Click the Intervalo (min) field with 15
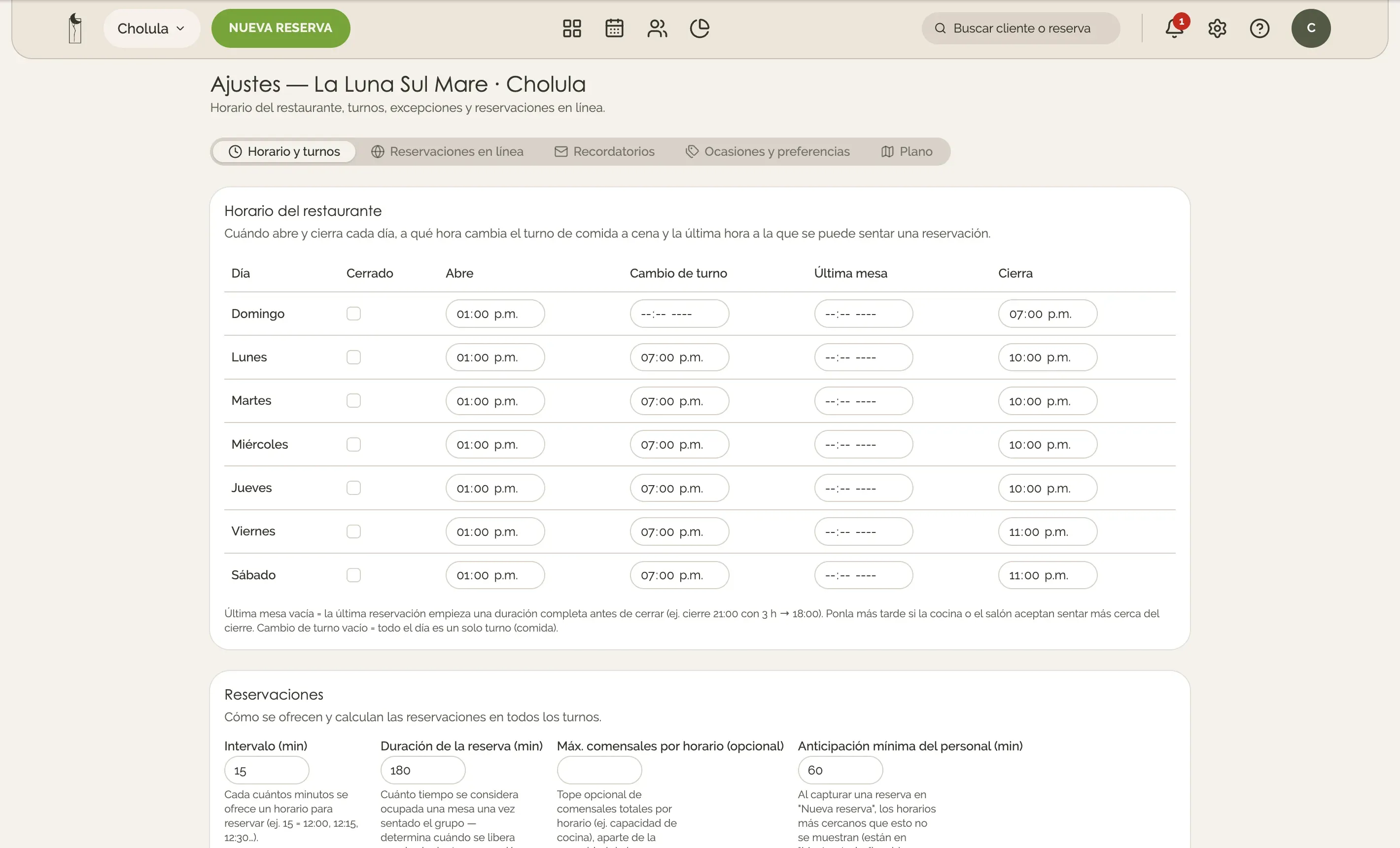Screen dimensions: 1400x848 (267, 770)
